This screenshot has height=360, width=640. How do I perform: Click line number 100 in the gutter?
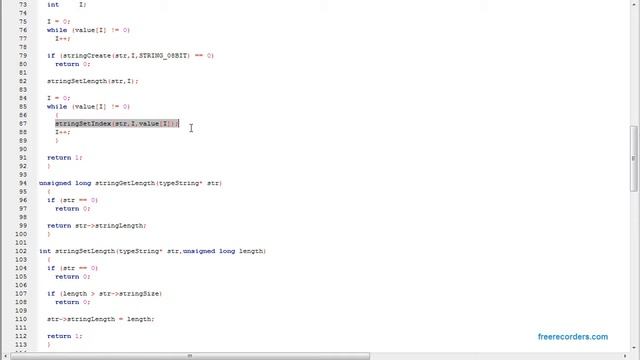point(21,234)
